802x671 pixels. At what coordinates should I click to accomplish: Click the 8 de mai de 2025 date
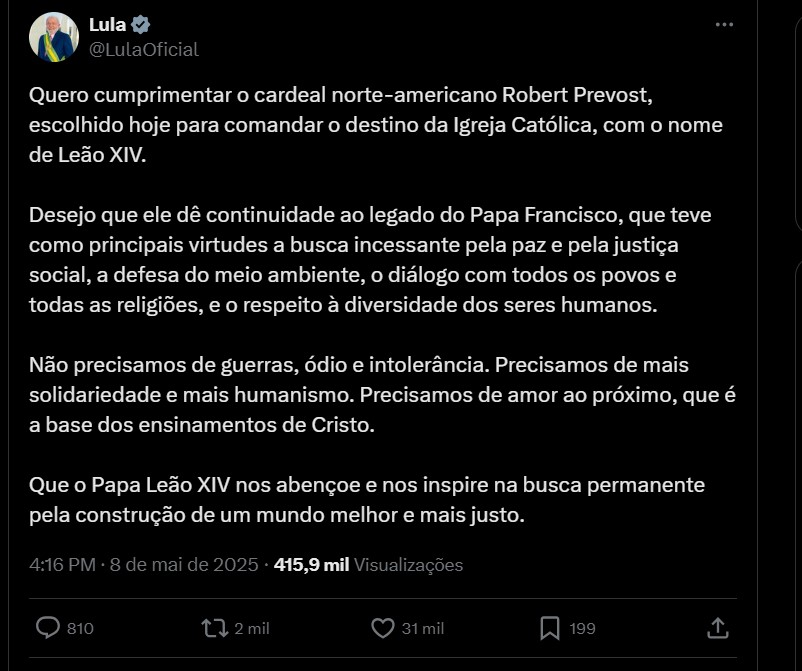[x=184, y=565]
